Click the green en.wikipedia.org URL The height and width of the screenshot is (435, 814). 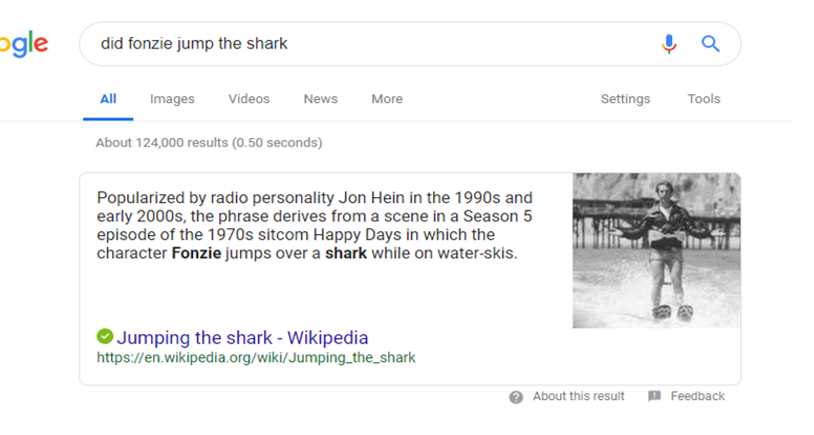click(x=256, y=357)
